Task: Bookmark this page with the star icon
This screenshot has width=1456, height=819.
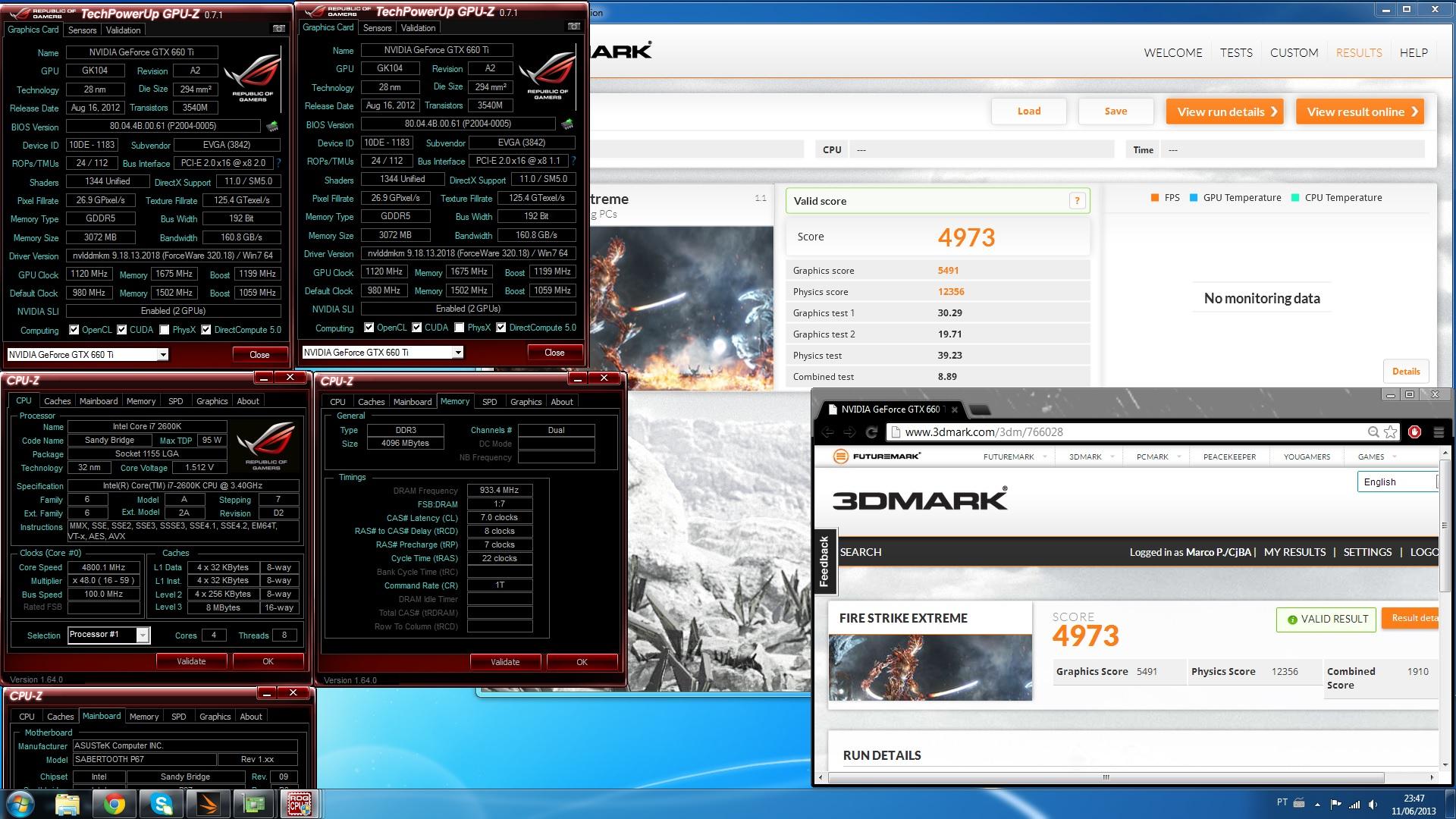Action: 1390,432
